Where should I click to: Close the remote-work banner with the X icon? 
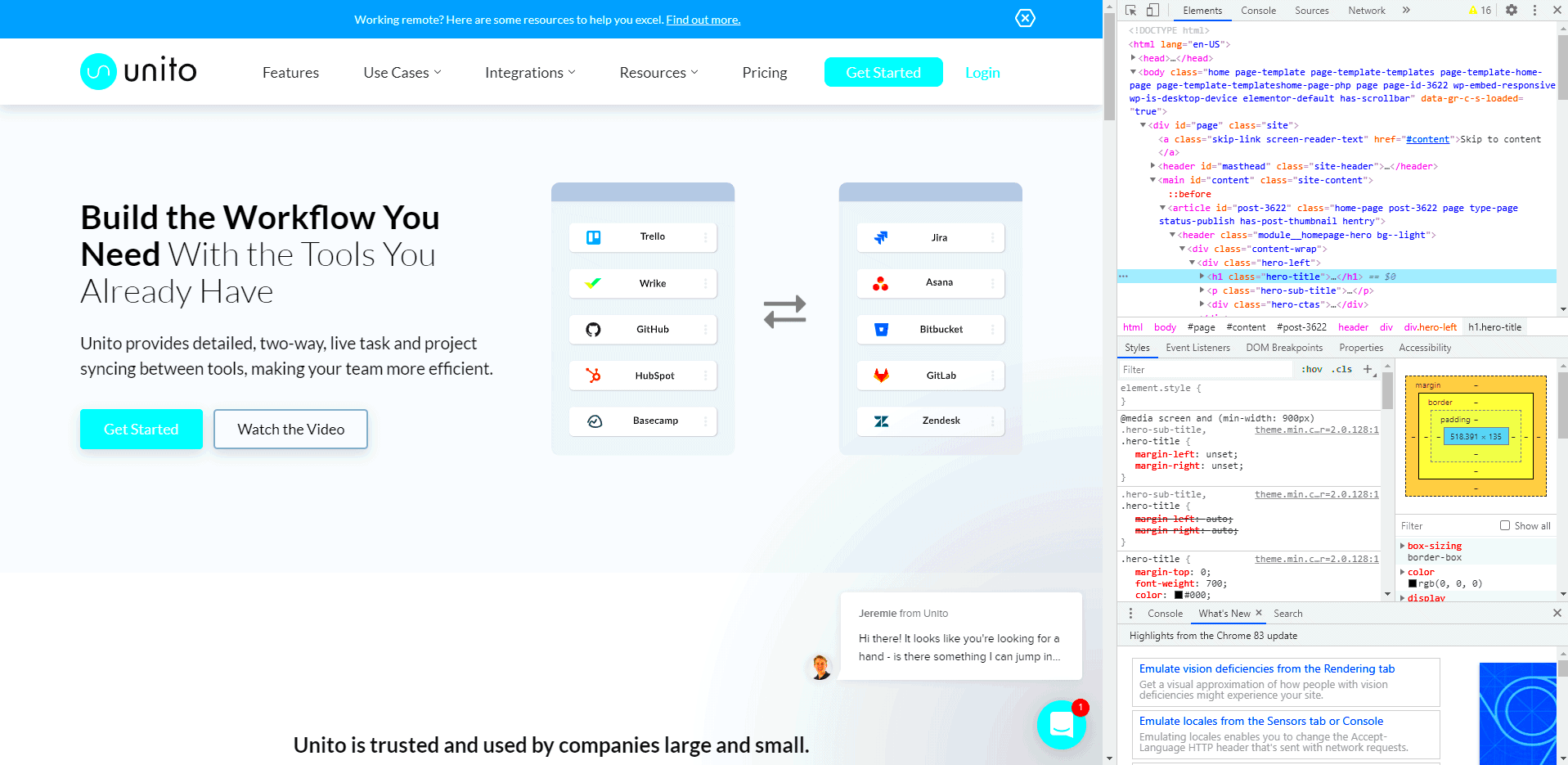[1025, 18]
